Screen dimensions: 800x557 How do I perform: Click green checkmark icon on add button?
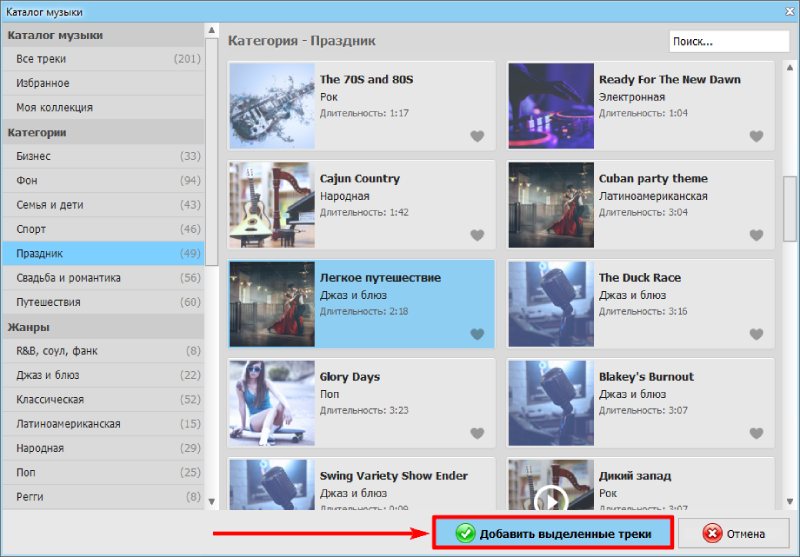click(465, 534)
